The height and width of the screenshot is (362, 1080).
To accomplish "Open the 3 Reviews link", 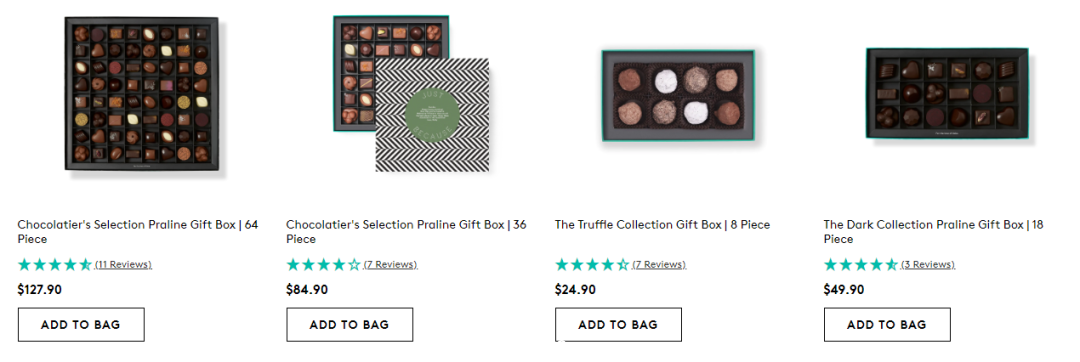I will click(x=928, y=265).
